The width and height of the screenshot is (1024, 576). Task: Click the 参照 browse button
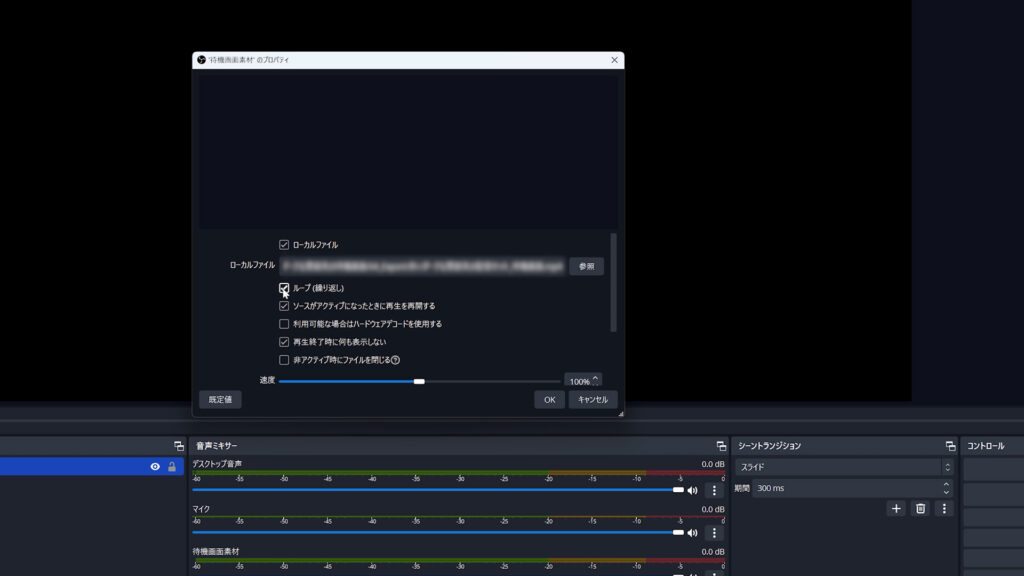click(x=586, y=266)
